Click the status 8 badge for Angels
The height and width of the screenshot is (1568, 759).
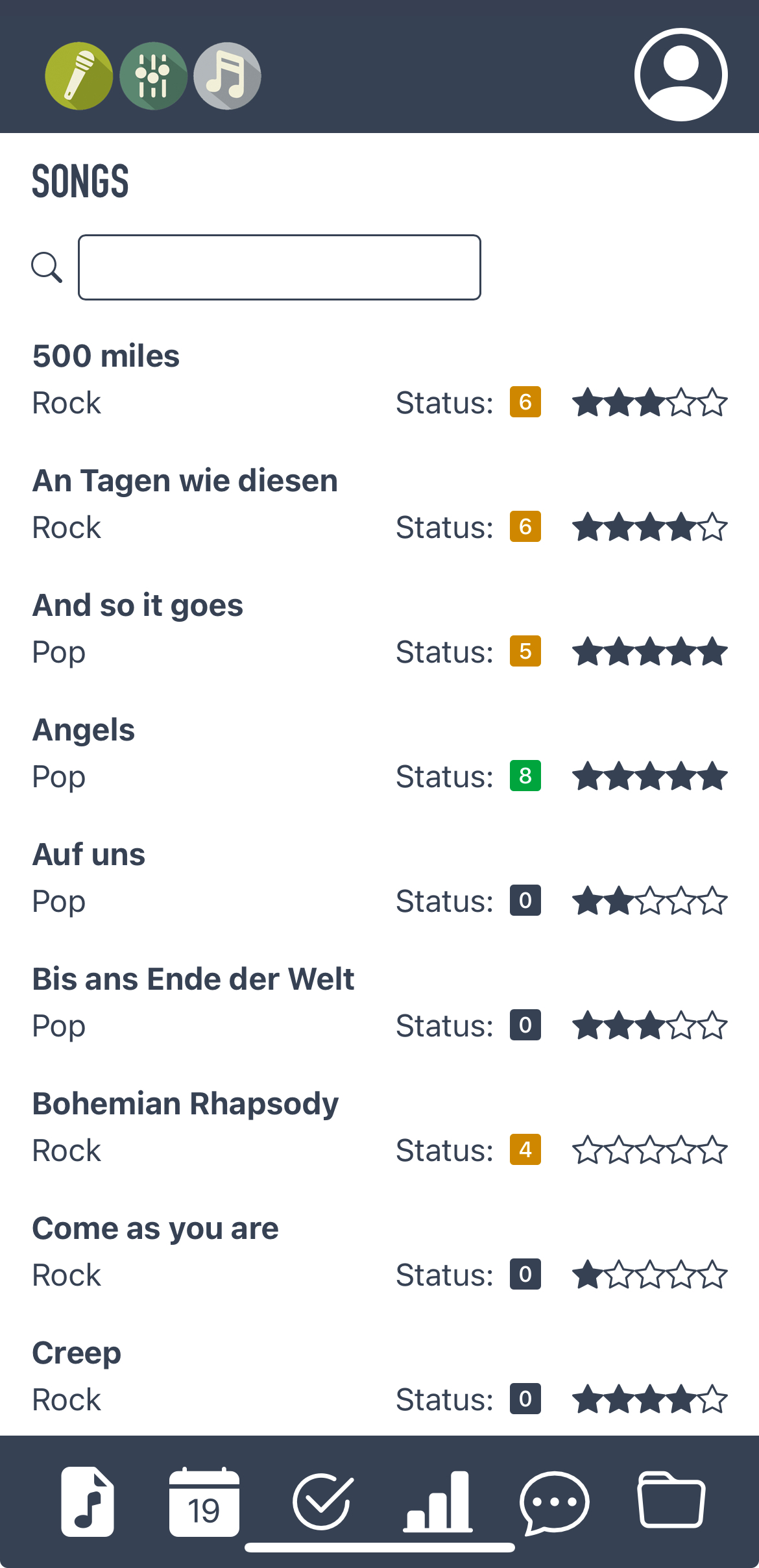(525, 776)
